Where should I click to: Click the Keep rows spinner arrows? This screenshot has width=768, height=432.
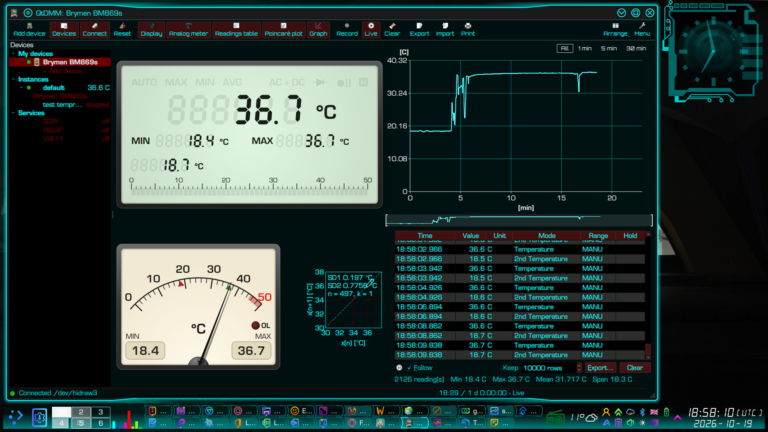click(x=579, y=368)
